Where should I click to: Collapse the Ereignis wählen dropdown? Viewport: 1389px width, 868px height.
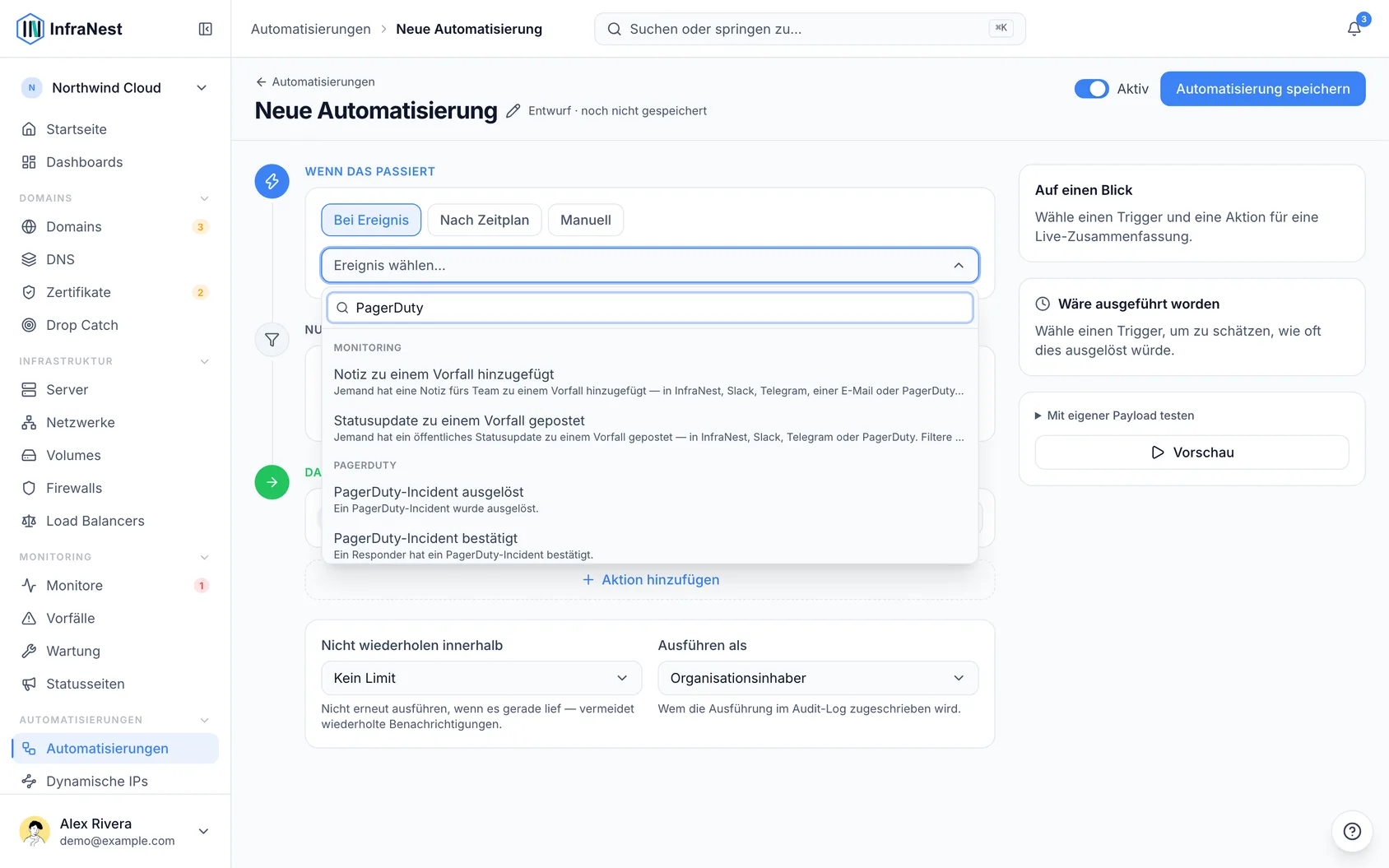[649, 265]
